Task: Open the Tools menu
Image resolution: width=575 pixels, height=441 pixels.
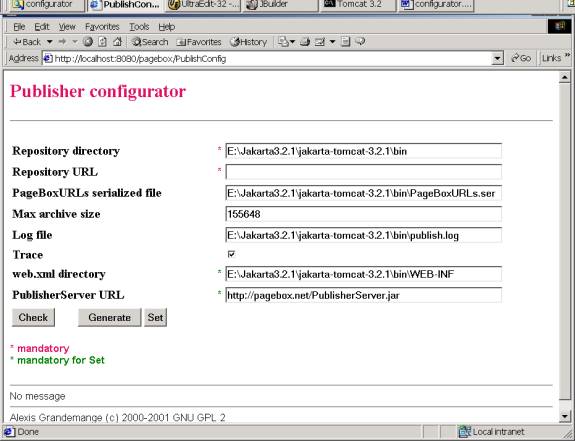Action: pyautogui.click(x=139, y=27)
